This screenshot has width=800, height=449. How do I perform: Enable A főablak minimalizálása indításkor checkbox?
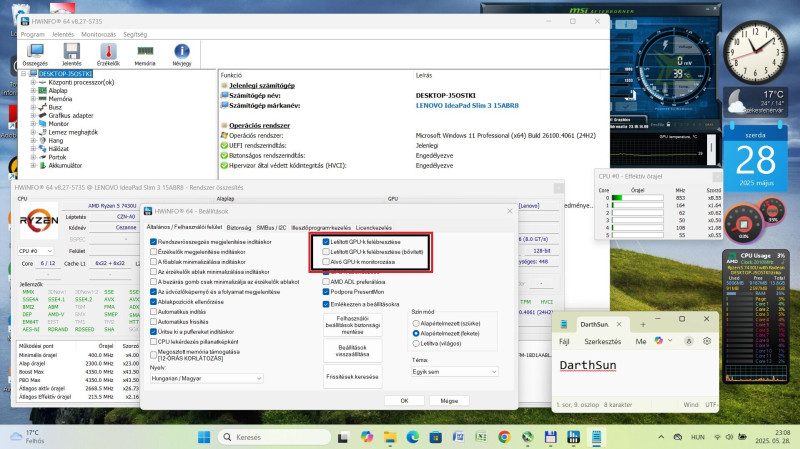tap(153, 262)
